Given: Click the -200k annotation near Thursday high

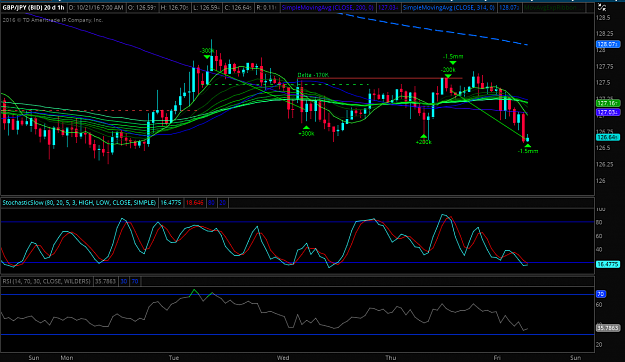Looking at the screenshot, I should point(448,70).
